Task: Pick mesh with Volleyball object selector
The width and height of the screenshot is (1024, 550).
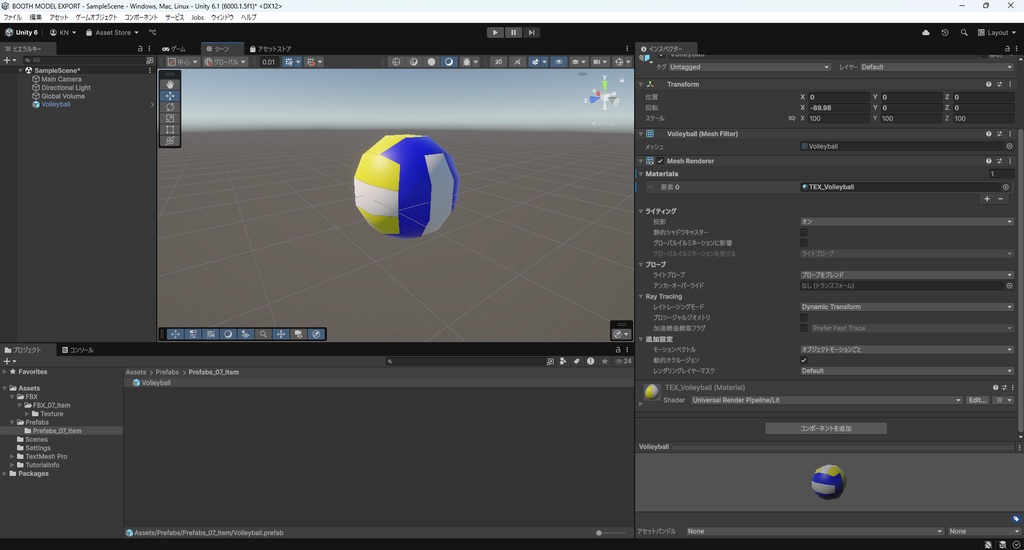Action: (x=1009, y=146)
